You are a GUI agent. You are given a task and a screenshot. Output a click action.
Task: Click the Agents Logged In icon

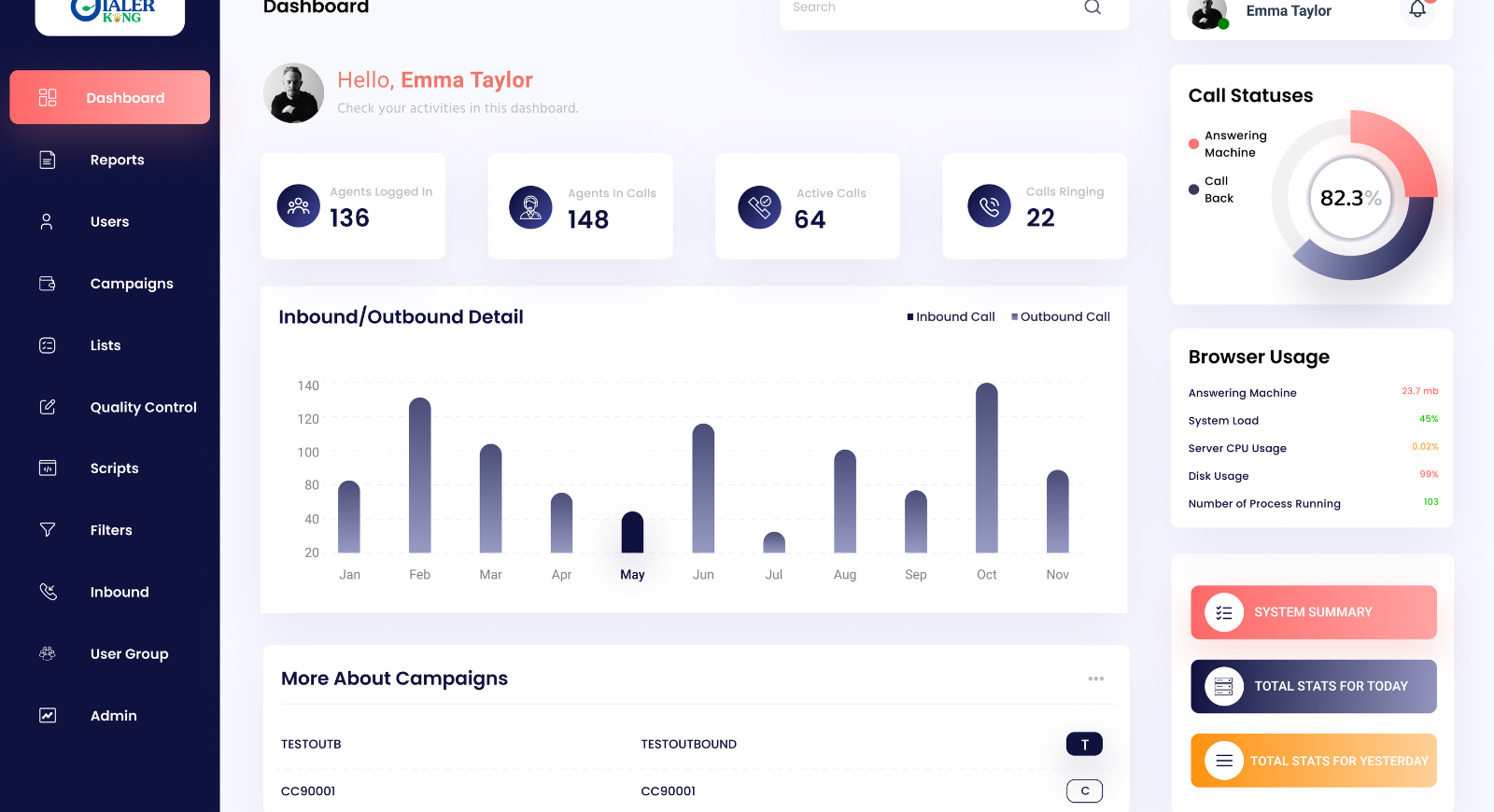coord(299,206)
